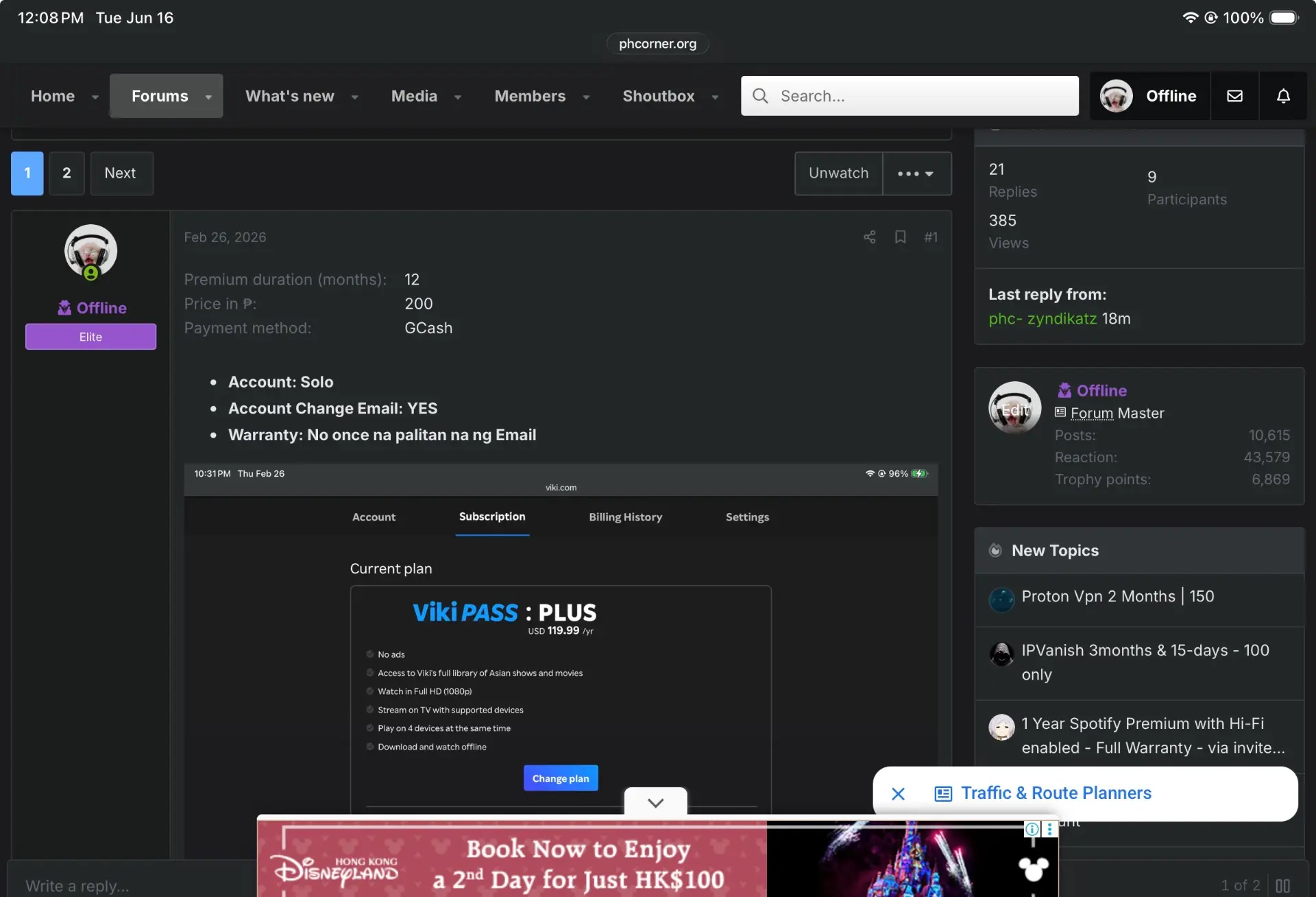Click Offline username under post avatar
This screenshot has width=1316, height=897.
pos(101,308)
